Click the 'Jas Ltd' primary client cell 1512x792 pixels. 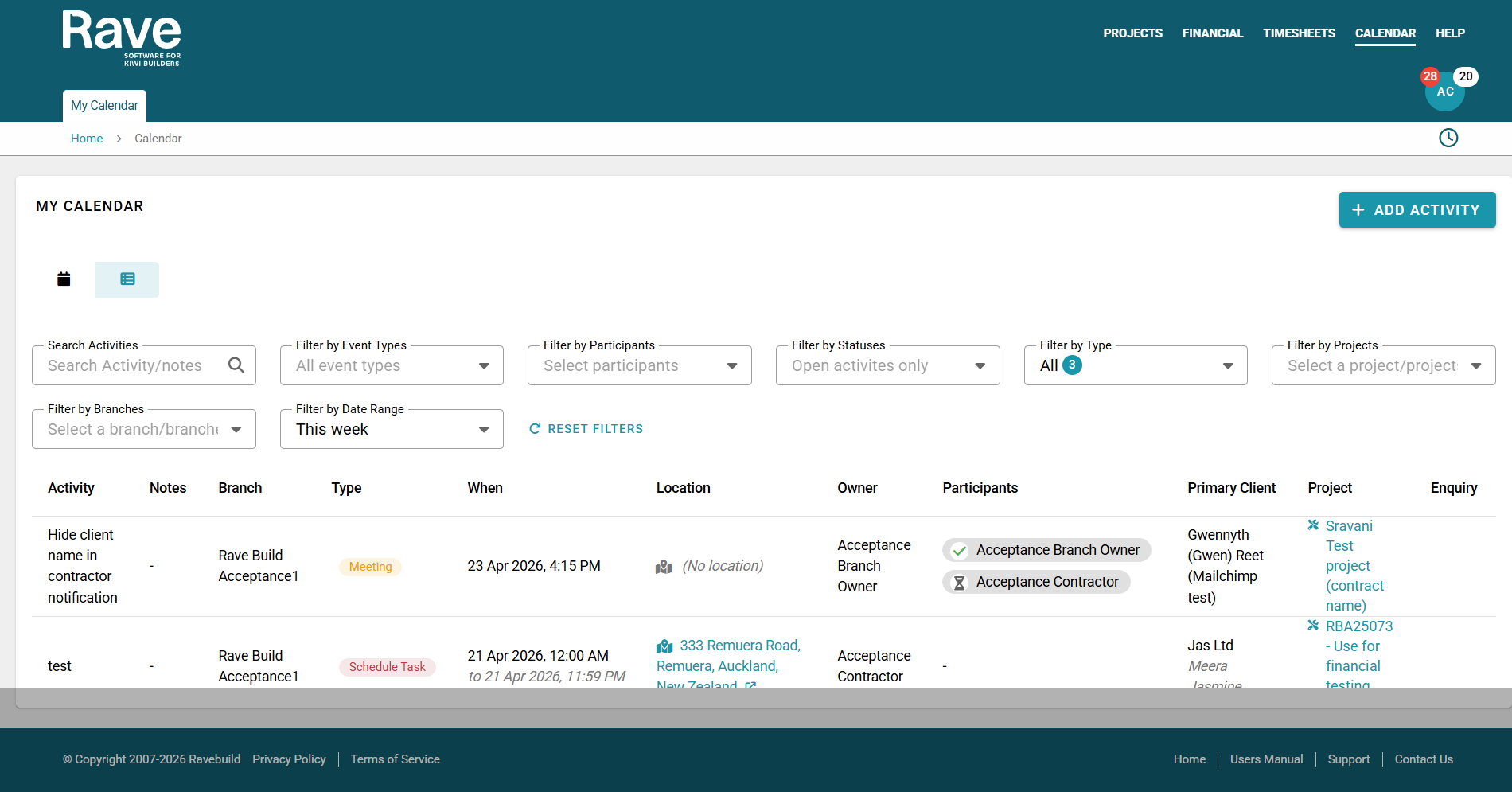point(1210,646)
